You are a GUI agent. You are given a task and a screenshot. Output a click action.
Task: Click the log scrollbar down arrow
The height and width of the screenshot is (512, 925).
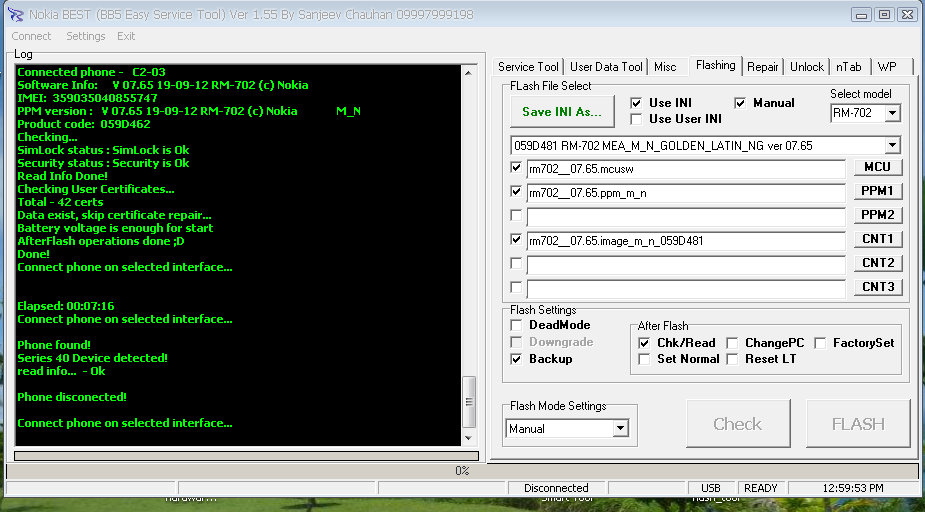click(469, 437)
